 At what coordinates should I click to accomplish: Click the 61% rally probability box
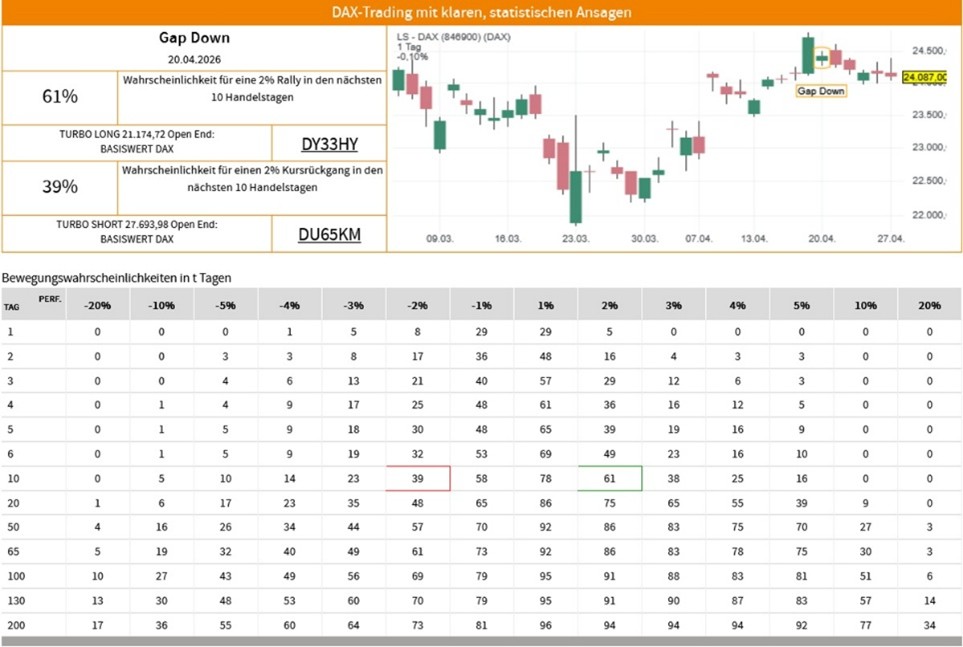tap(60, 96)
